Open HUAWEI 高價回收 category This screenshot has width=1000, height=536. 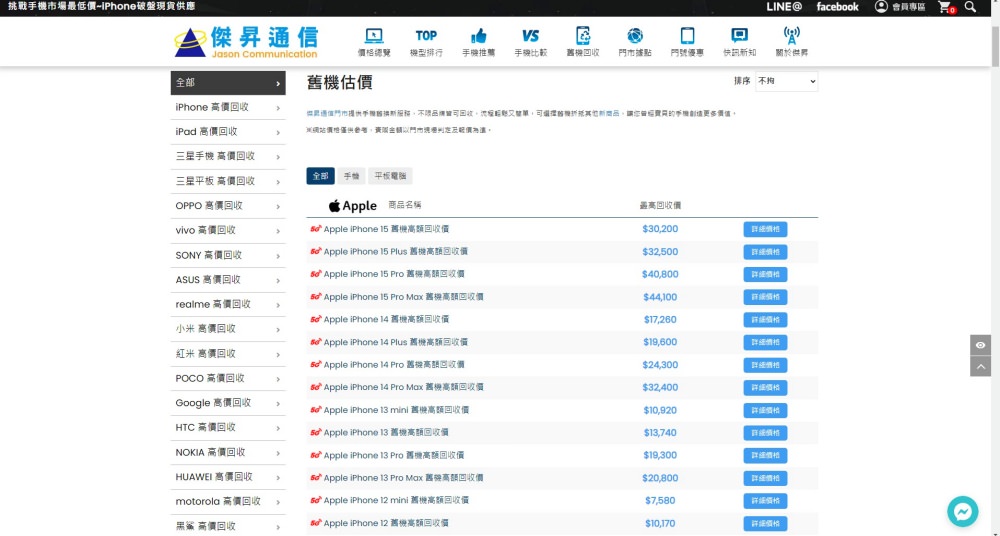point(228,477)
